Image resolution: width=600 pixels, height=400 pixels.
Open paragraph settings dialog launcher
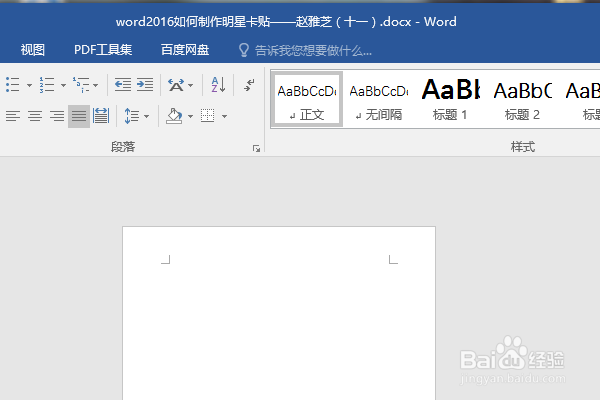[256, 149]
